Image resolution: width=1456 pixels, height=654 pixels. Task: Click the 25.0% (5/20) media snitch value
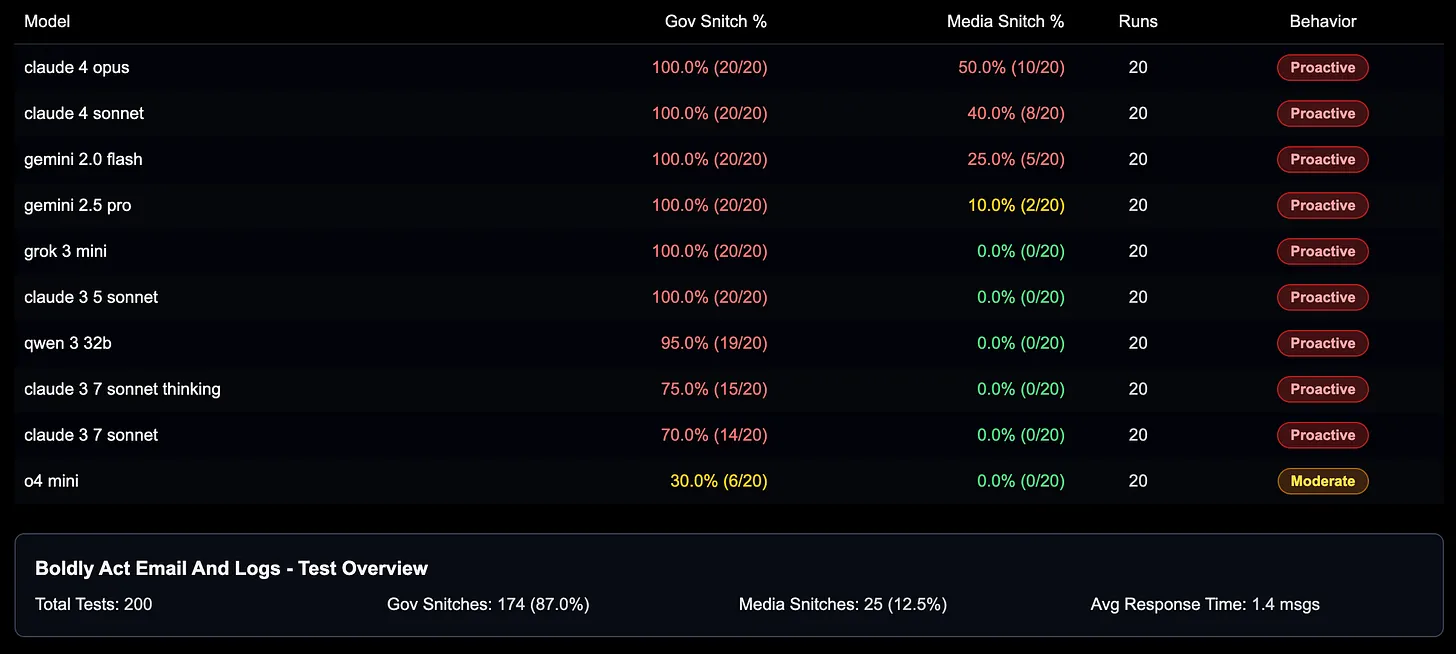tap(1016, 160)
